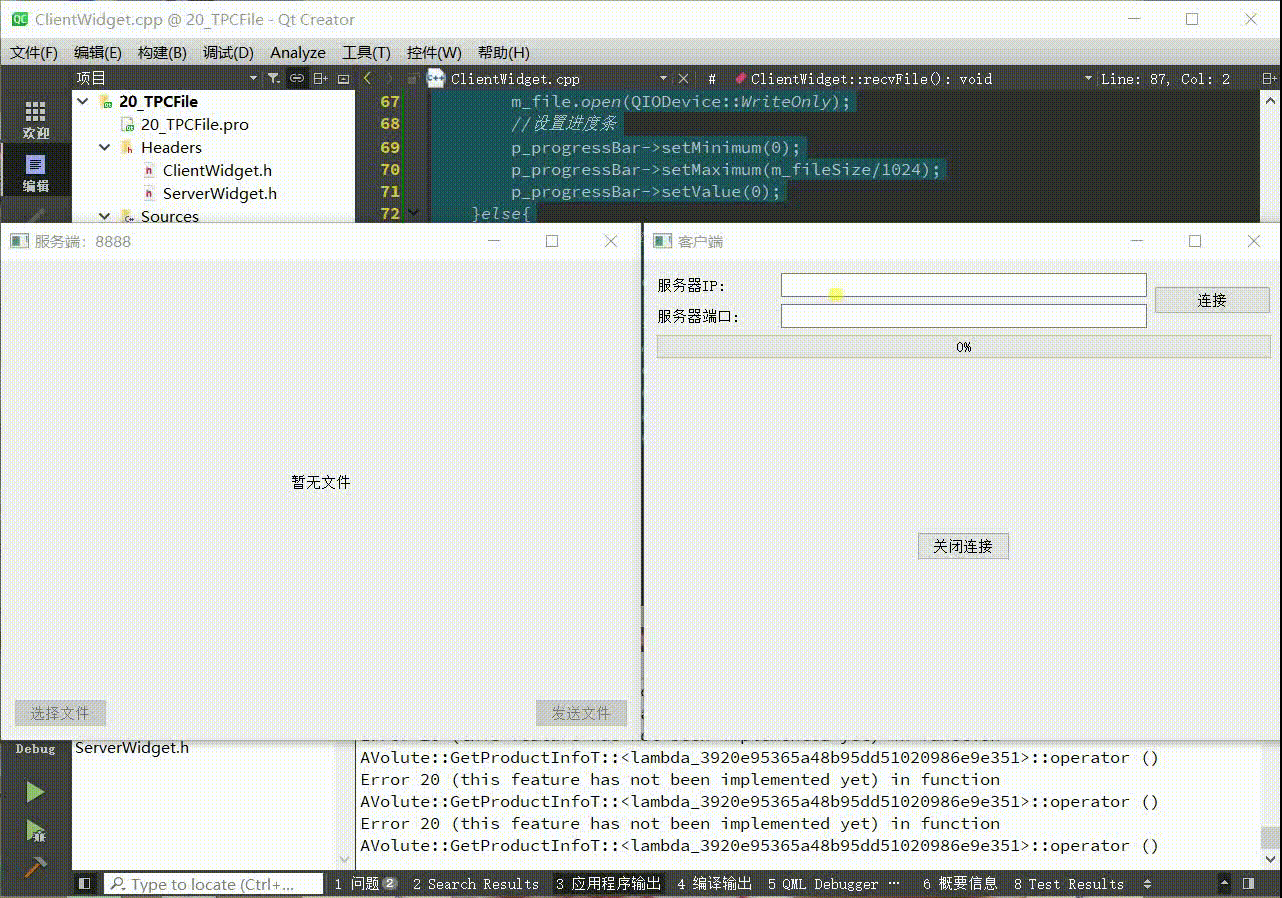Open the 欢迎 (Welcome) mode
The image size is (1282, 898).
(35, 119)
